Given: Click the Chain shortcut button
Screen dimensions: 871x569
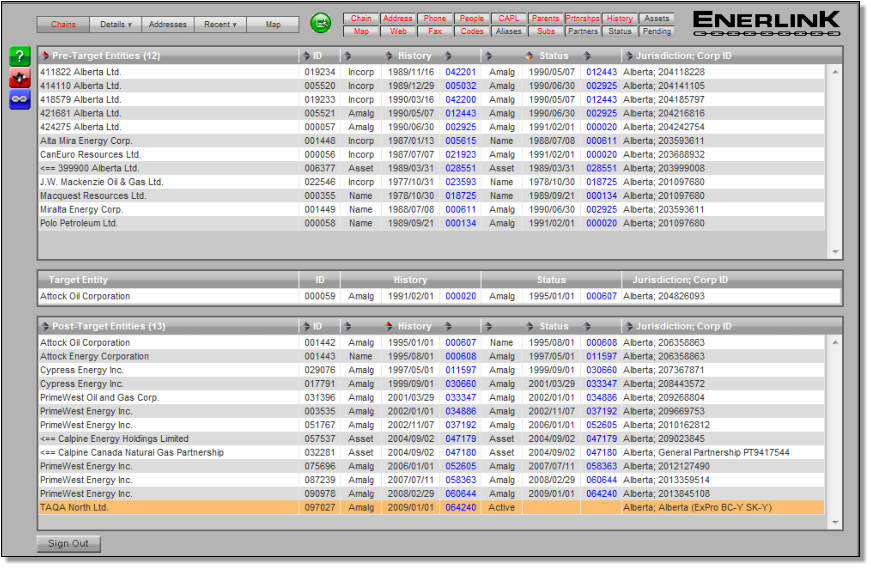Looking at the screenshot, I should 361,18.
